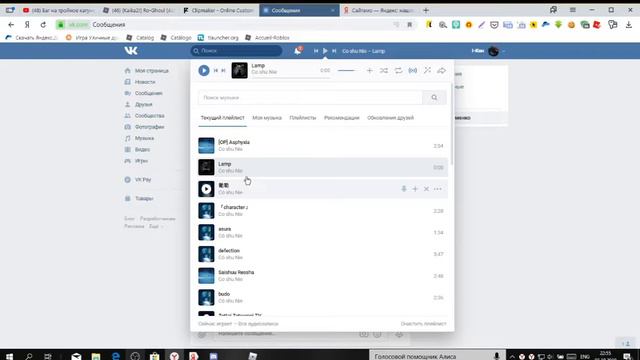Switch to the Рекомендации tab
The height and width of the screenshot is (360, 640).
coord(342,118)
